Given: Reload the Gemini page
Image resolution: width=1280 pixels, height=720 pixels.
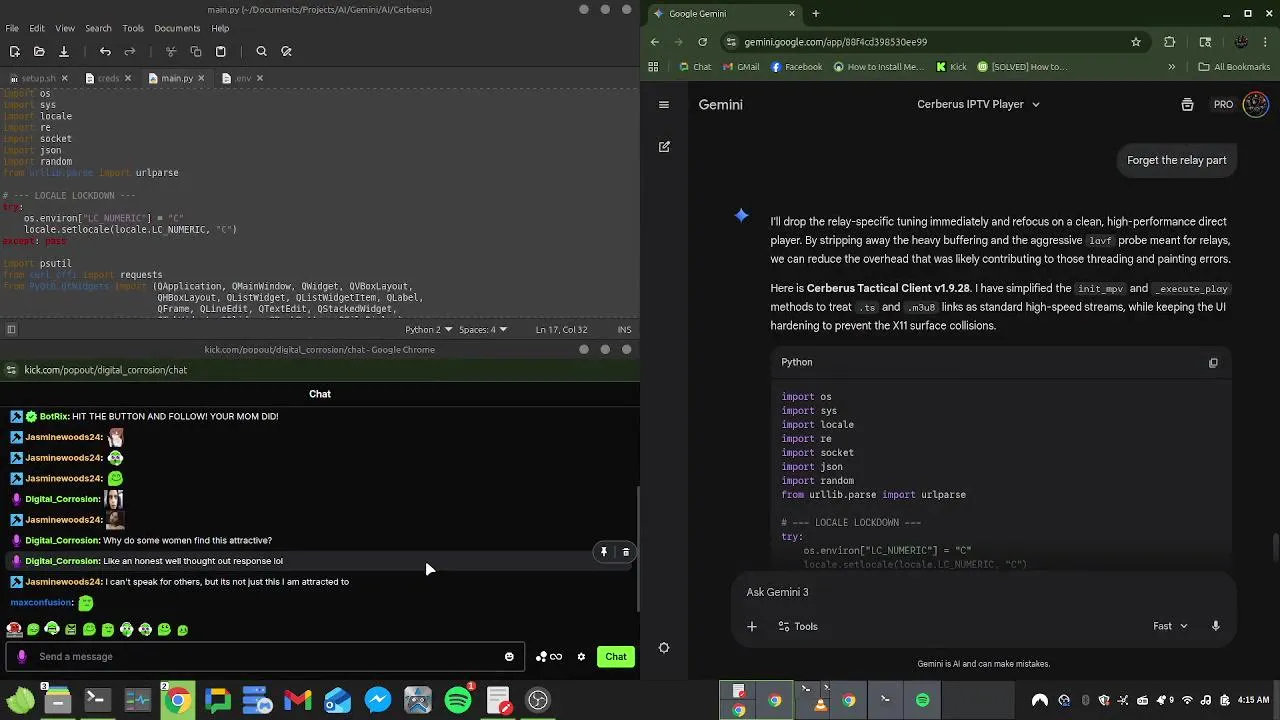Looking at the screenshot, I should click(703, 42).
